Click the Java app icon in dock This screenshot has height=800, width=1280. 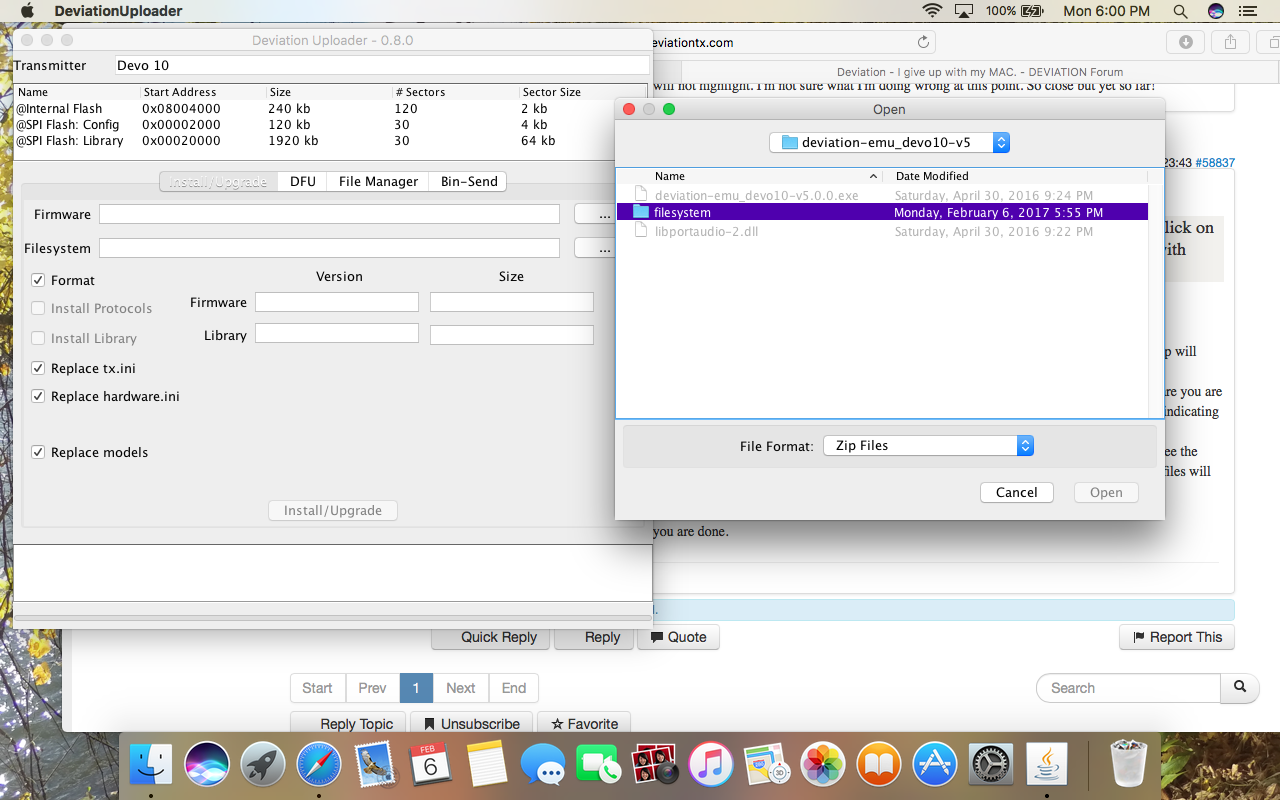(x=1047, y=766)
